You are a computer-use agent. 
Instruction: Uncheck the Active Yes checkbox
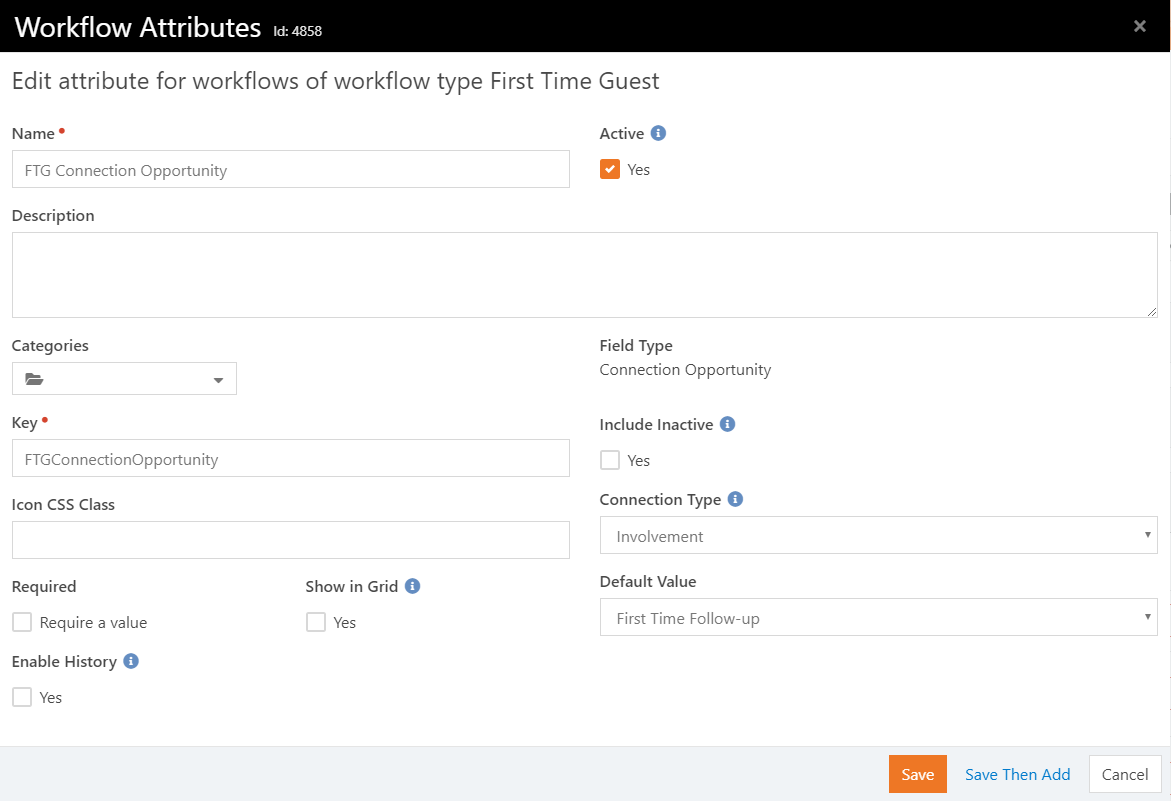[x=609, y=169]
